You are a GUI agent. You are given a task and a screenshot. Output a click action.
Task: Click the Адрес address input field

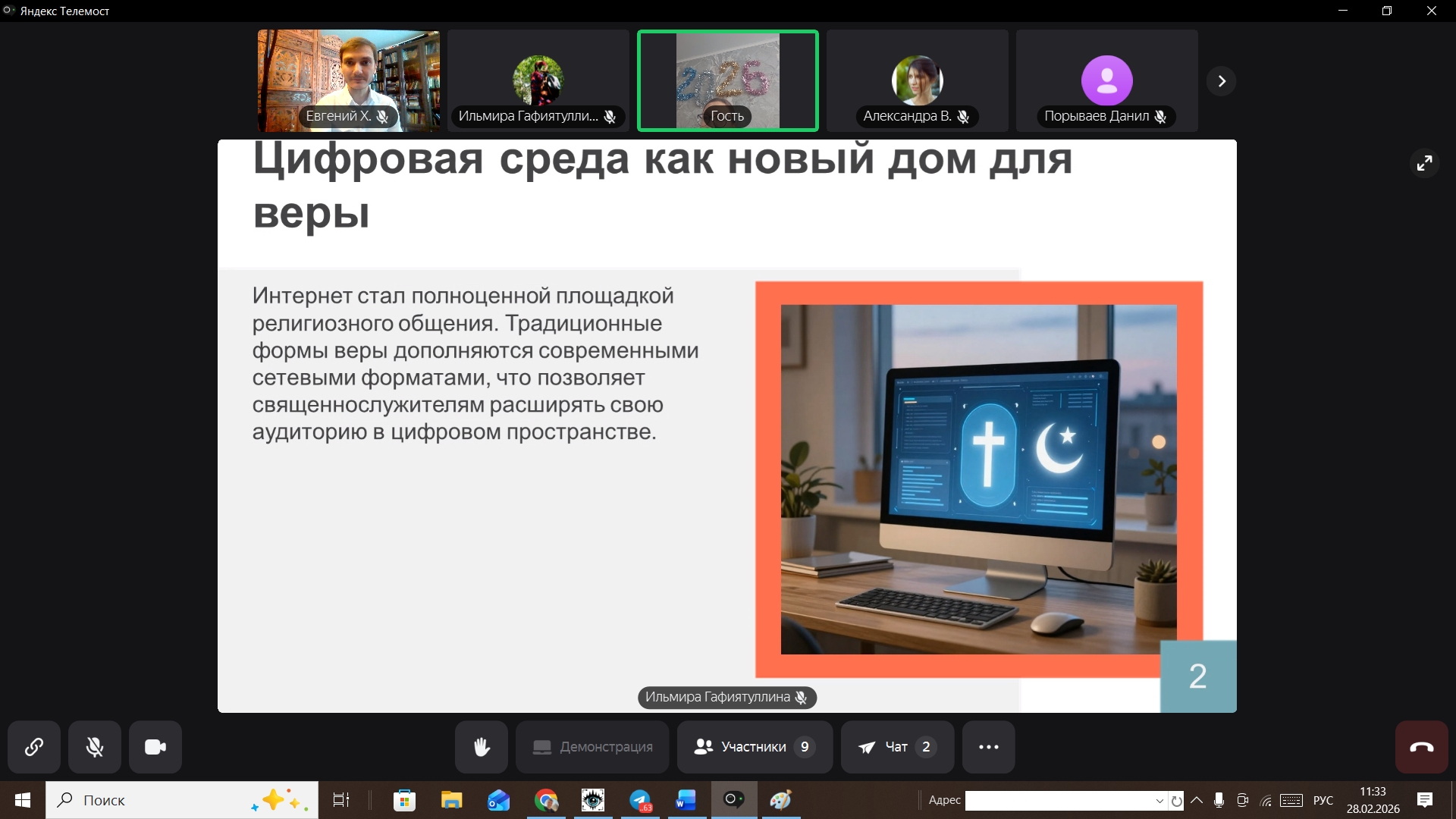pos(1059,801)
